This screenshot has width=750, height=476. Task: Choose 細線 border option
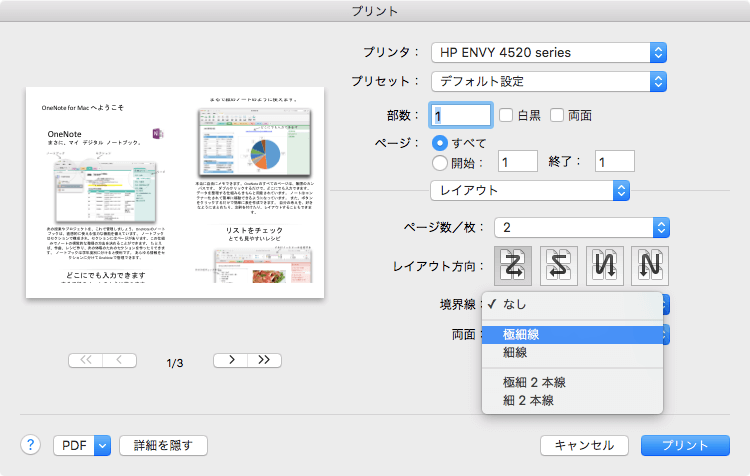pos(572,353)
